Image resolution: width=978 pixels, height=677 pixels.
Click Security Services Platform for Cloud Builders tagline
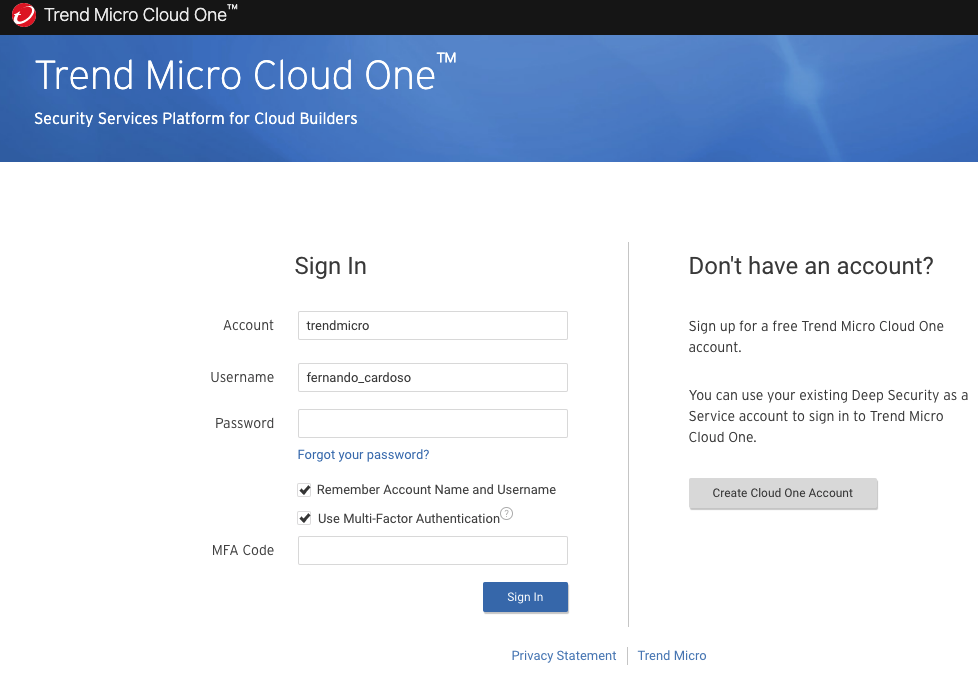(196, 119)
